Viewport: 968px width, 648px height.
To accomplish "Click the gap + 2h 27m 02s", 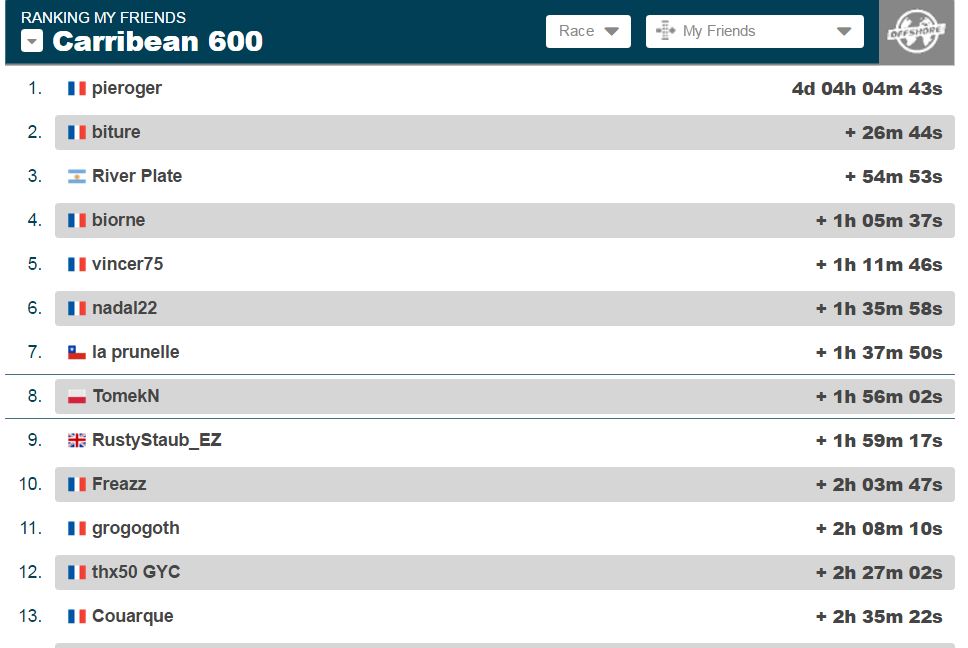I will [x=879, y=573].
